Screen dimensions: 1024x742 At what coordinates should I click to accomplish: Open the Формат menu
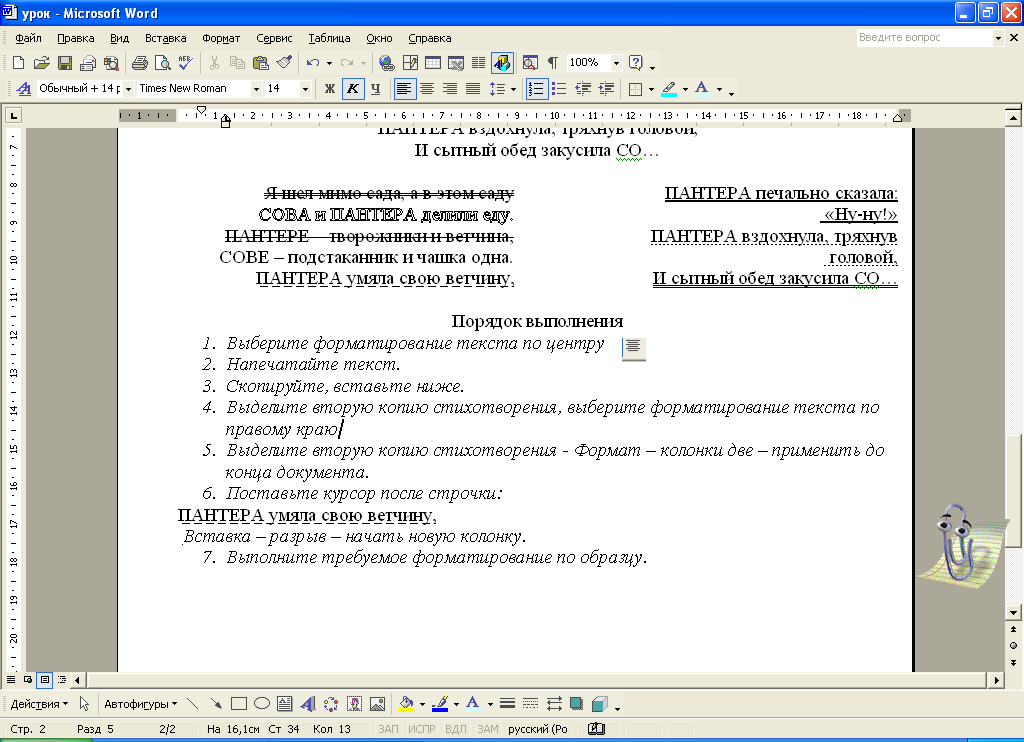(x=221, y=38)
